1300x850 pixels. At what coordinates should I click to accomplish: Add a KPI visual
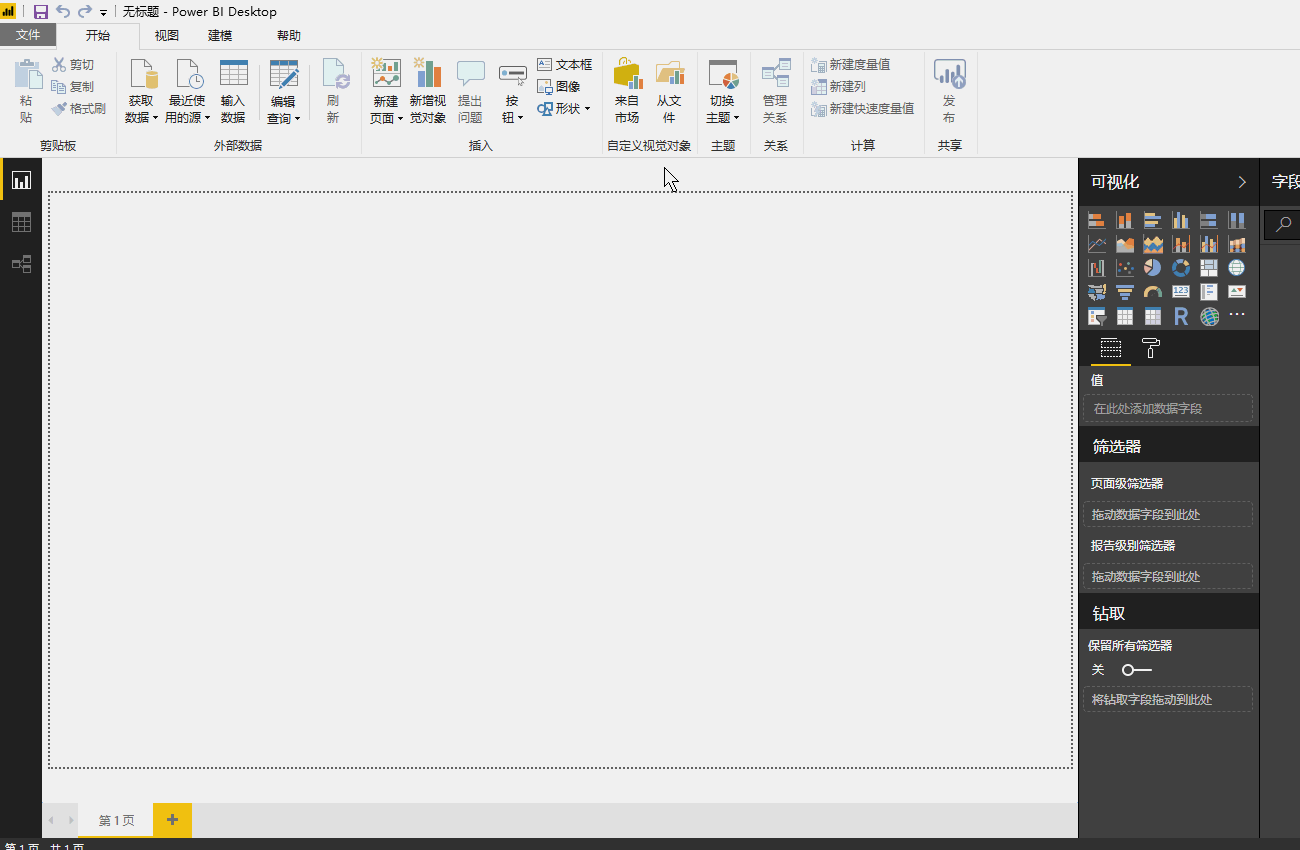(1237, 292)
